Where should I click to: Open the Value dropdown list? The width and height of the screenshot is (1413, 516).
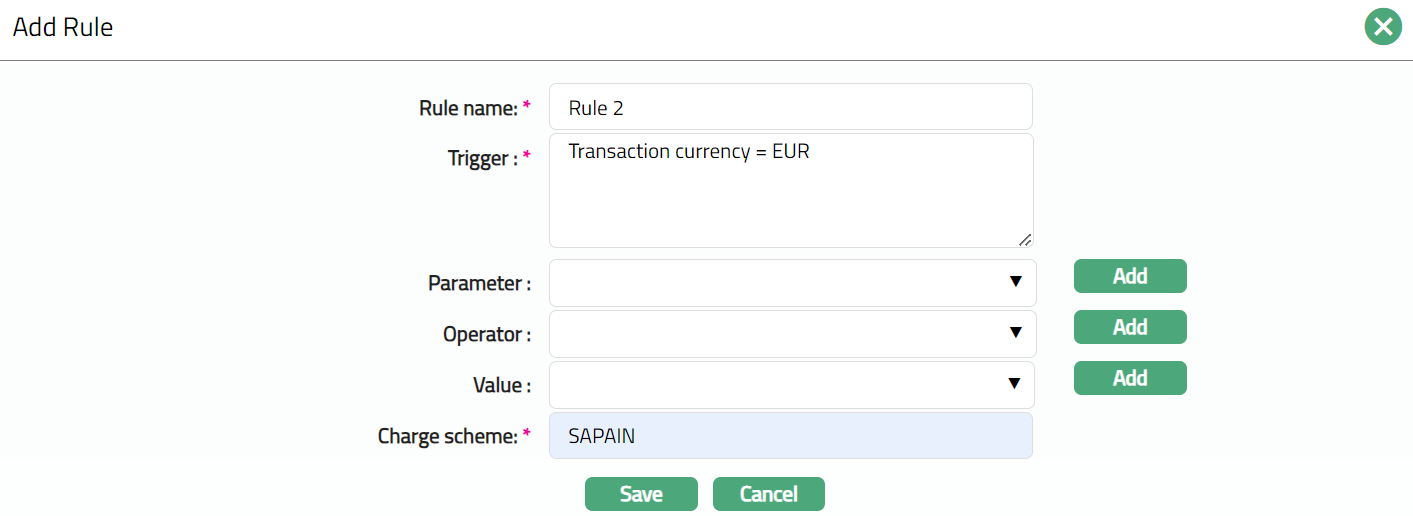[x=792, y=385]
